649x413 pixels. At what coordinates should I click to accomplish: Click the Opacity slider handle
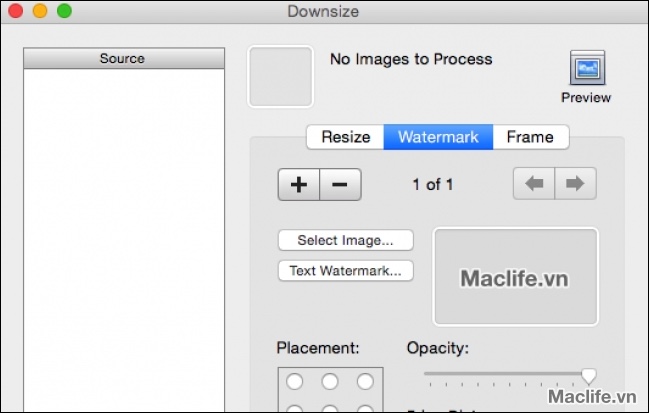589,376
